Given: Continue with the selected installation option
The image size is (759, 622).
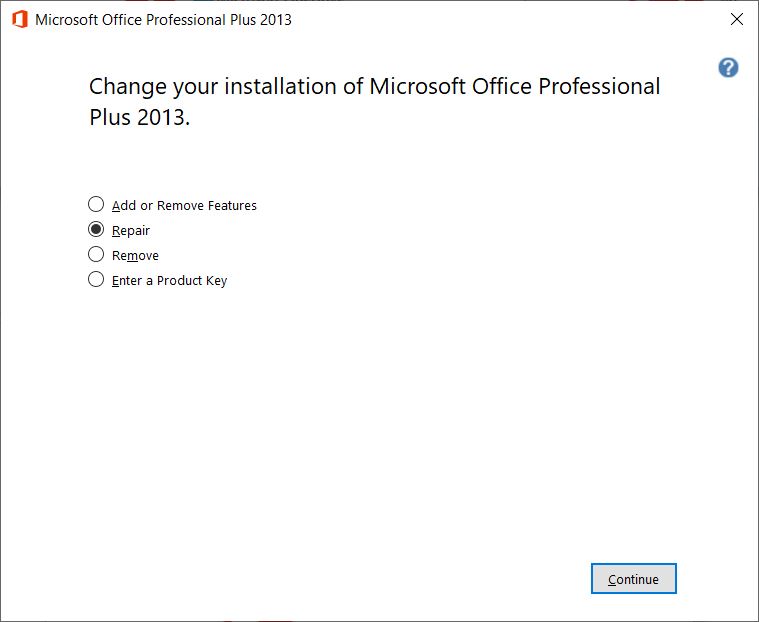Looking at the screenshot, I should coord(634,578).
